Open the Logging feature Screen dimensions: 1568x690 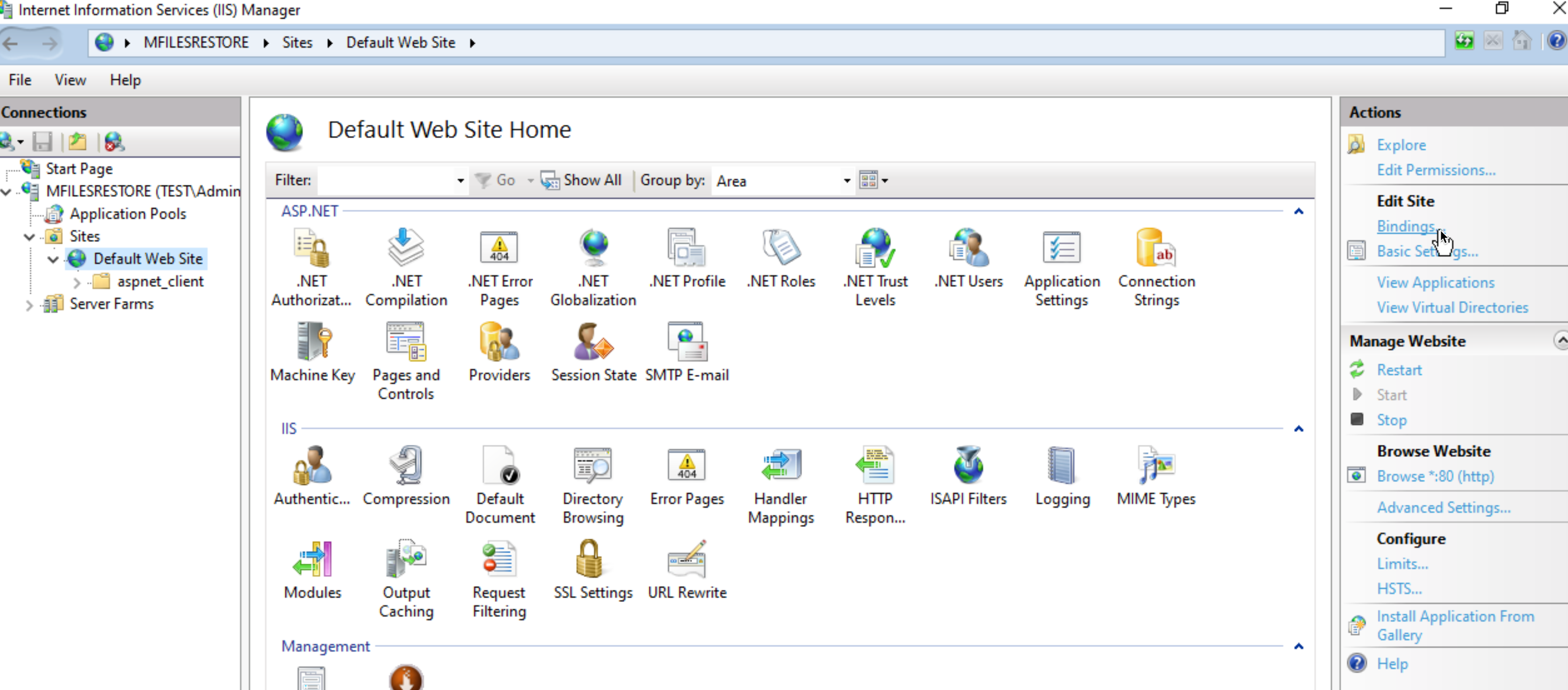click(1062, 475)
